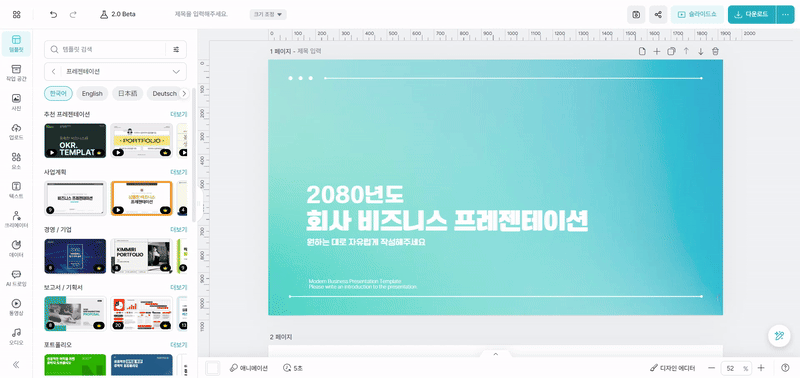Expand the 프레젠테이션 category dropdown
Screen dimensions: 800x378
(176, 71)
